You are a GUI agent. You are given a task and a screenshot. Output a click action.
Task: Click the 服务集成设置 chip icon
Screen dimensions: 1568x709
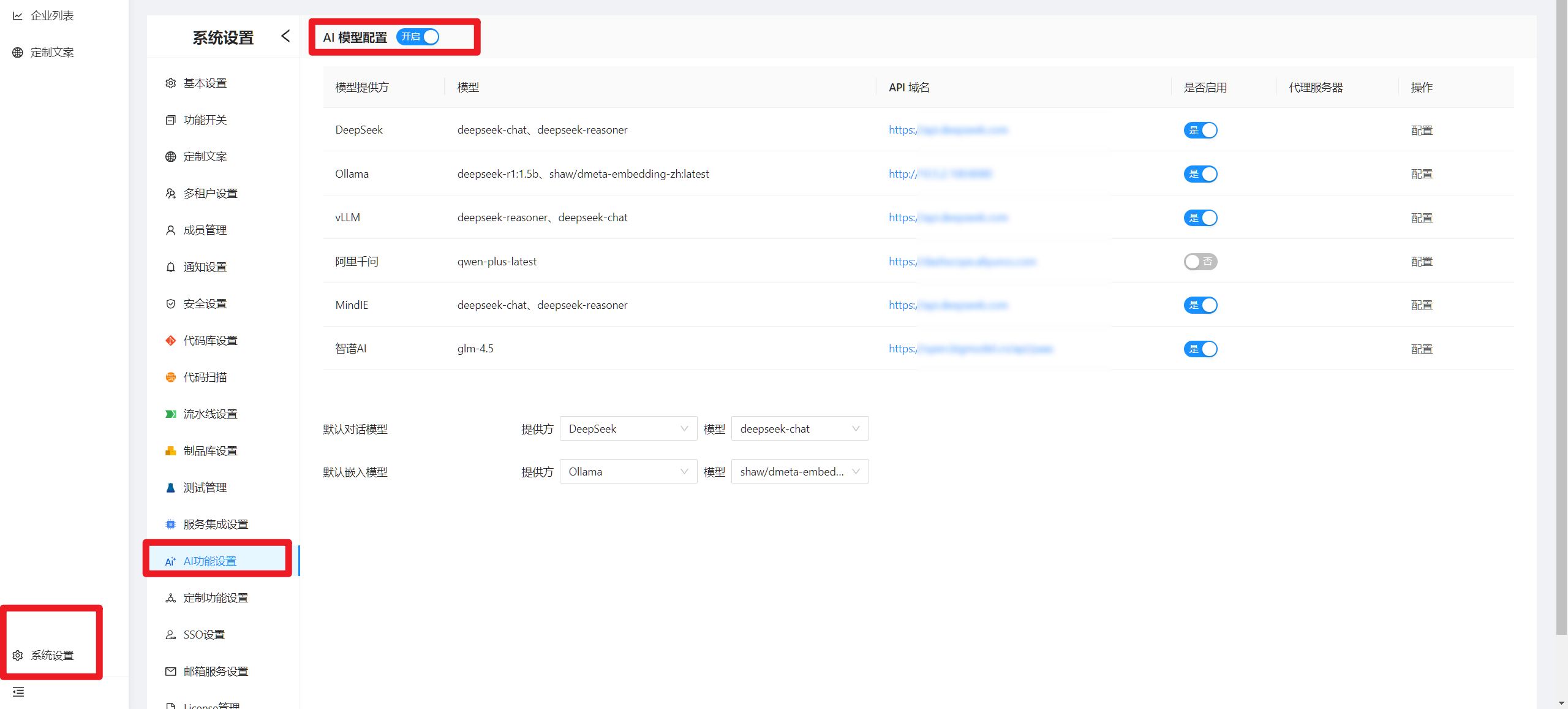click(x=170, y=525)
